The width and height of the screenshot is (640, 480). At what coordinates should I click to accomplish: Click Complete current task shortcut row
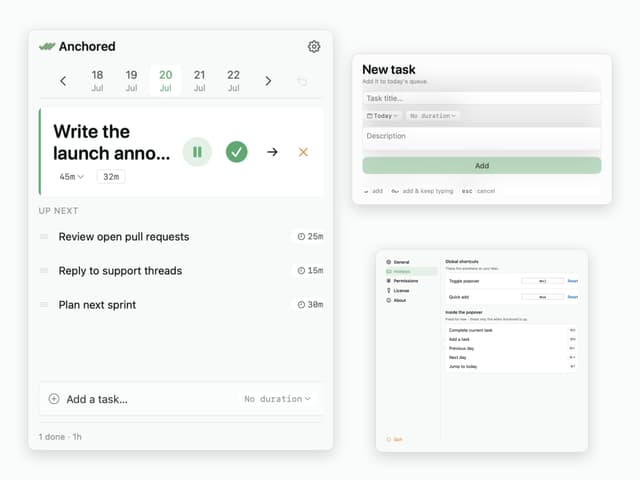pyautogui.click(x=512, y=330)
